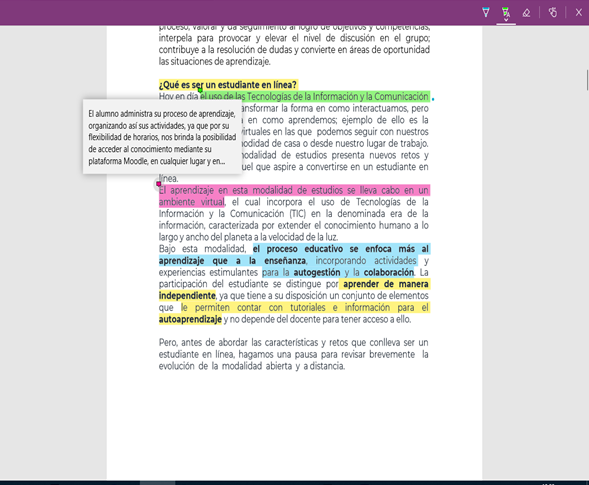Screen dimensions: 589x485
Task: Click the blue dot after 'Comunicación'
Action: (x=433, y=99)
